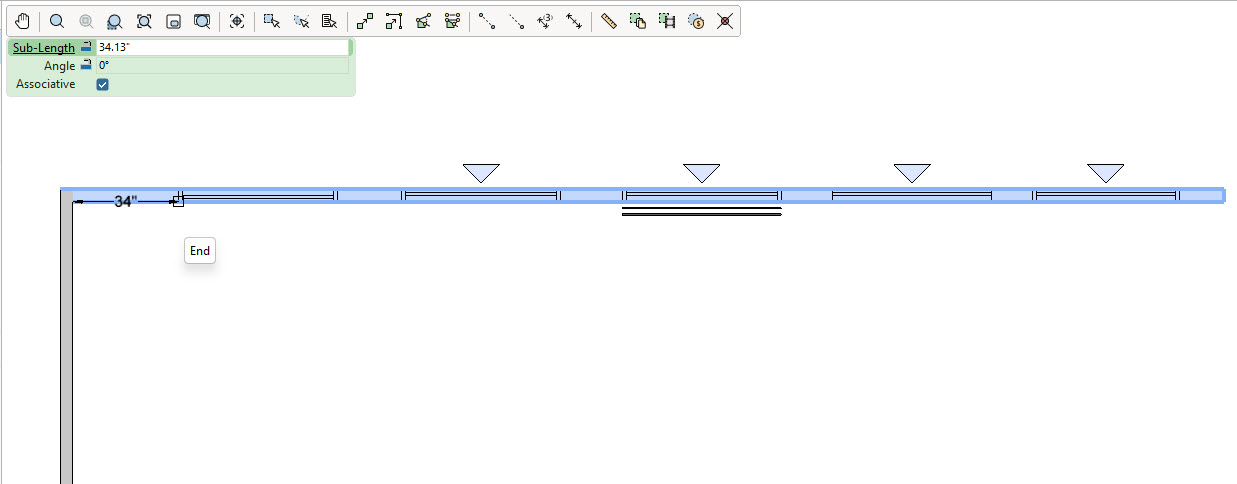Click the greyed-out zoom icon
This screenshot has height=484, width=1237.
tap(86, 21)
